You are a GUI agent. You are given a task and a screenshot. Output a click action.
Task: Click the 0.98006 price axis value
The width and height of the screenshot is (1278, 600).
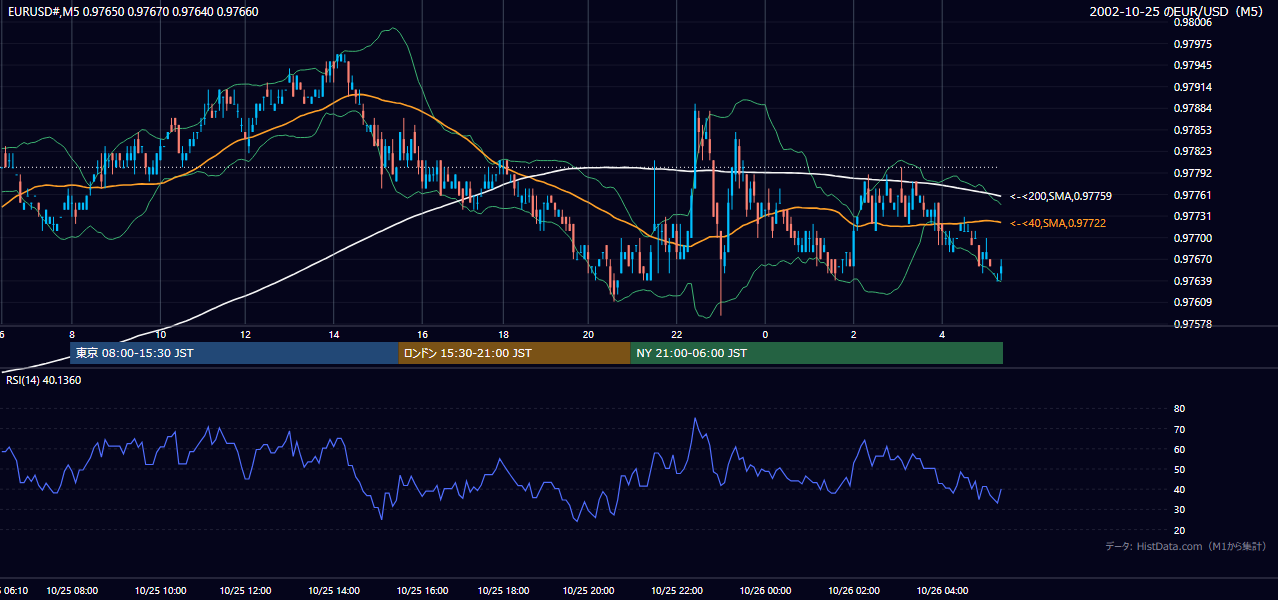pyautogui.click(x=1192, y=22)
